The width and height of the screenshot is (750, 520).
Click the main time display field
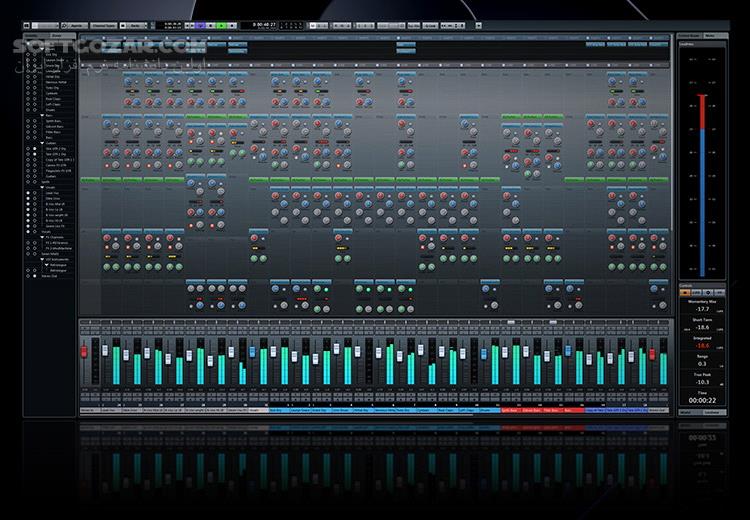coord(258,25)
